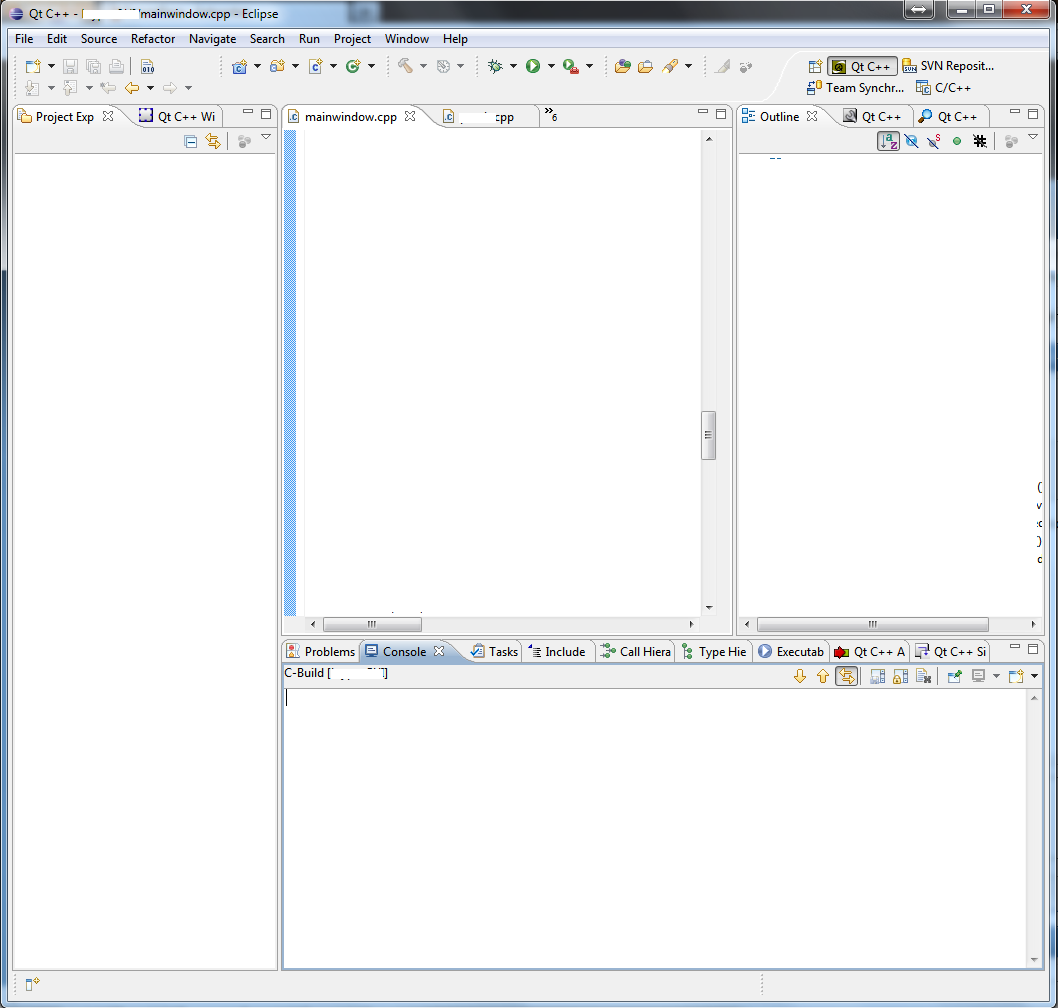Open Outline View Menu triangle
The width and height of the screenshot is (1058, 1008).
click(1032, 137)
